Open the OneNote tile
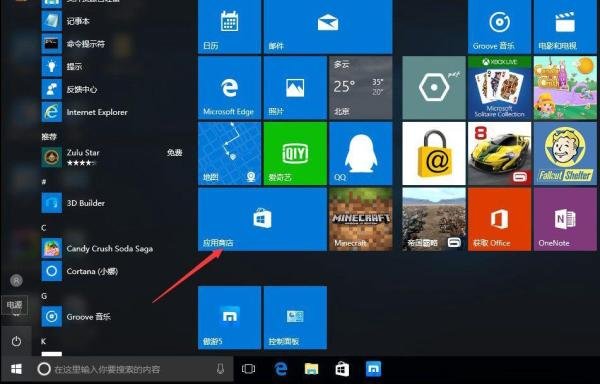 pyautogui.click(x=565, y=219)
